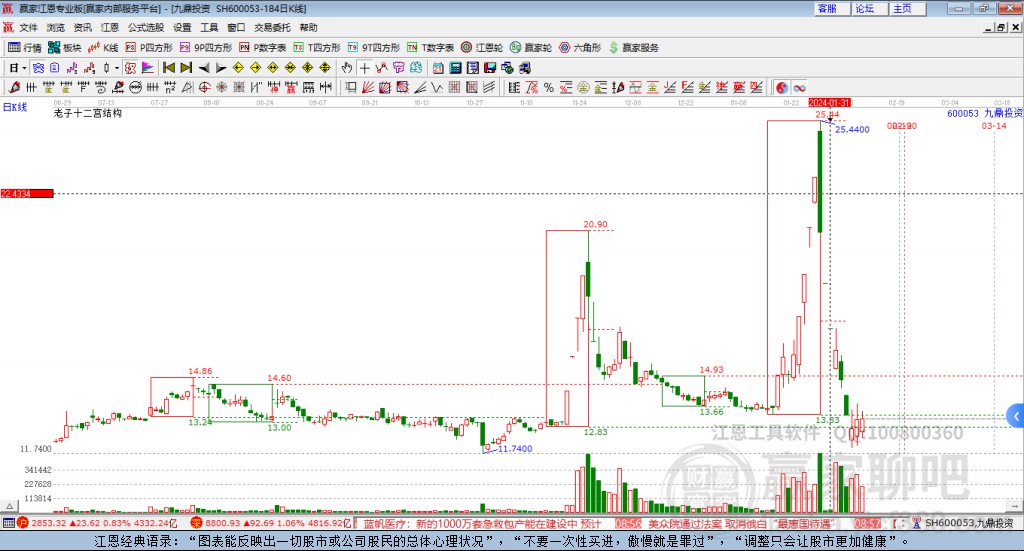Open the calendar icon in toolbar
Viewport: 1024px width, 551px height.
(438, 68)
